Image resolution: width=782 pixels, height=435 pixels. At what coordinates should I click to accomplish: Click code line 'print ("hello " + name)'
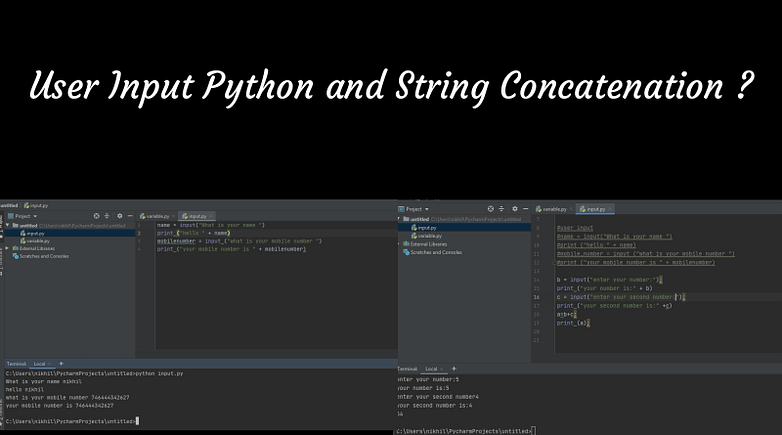coord(194,233)
